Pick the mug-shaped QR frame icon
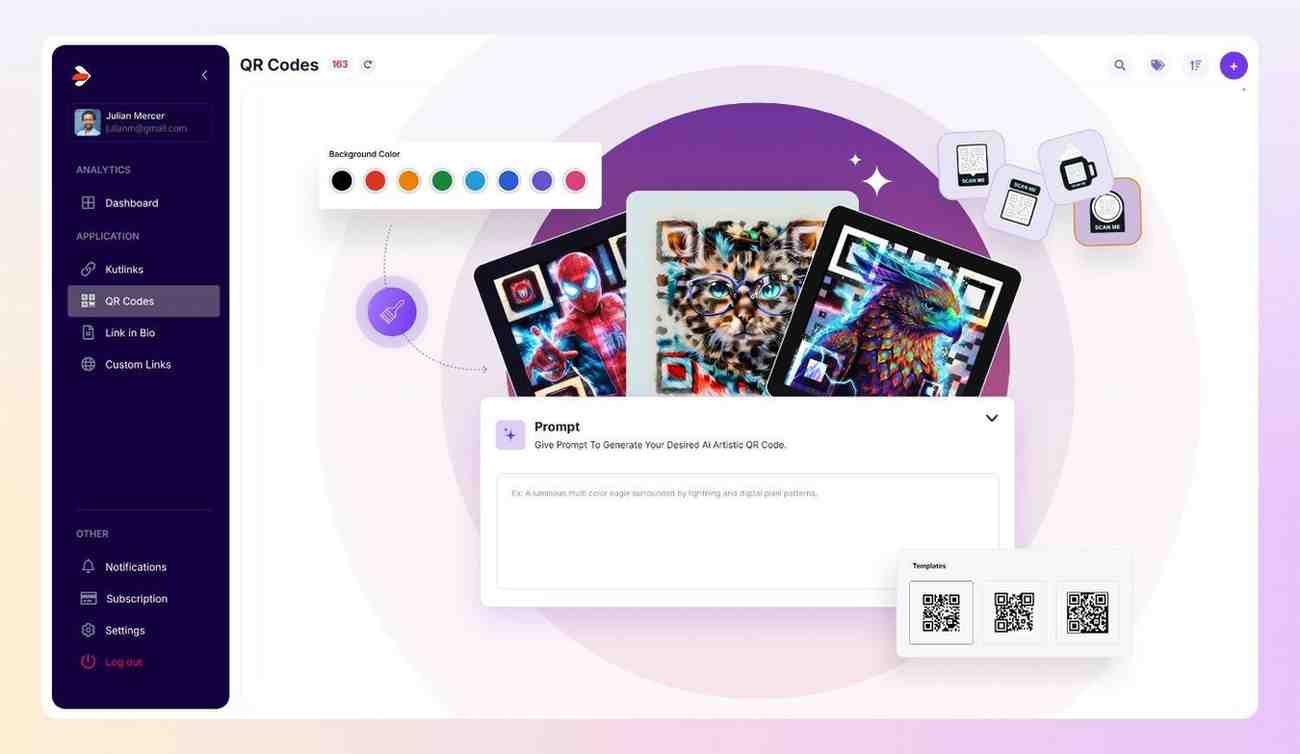Screen dimensions: 1300x754 tap(1076, 168)
